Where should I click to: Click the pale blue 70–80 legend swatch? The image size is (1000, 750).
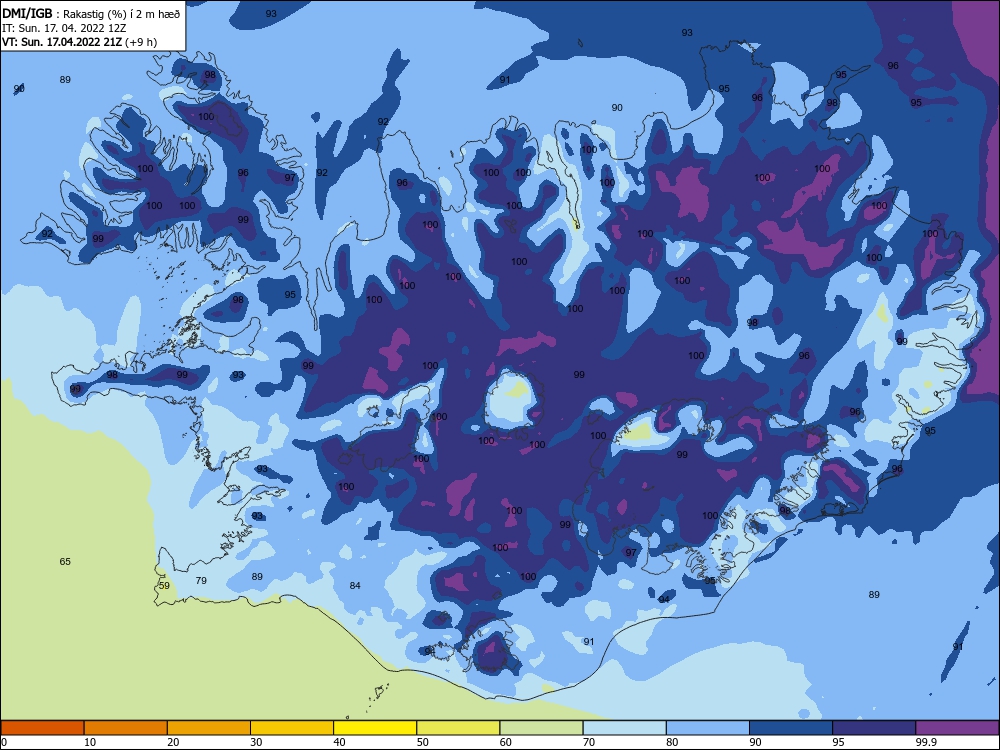pos(624,728)
